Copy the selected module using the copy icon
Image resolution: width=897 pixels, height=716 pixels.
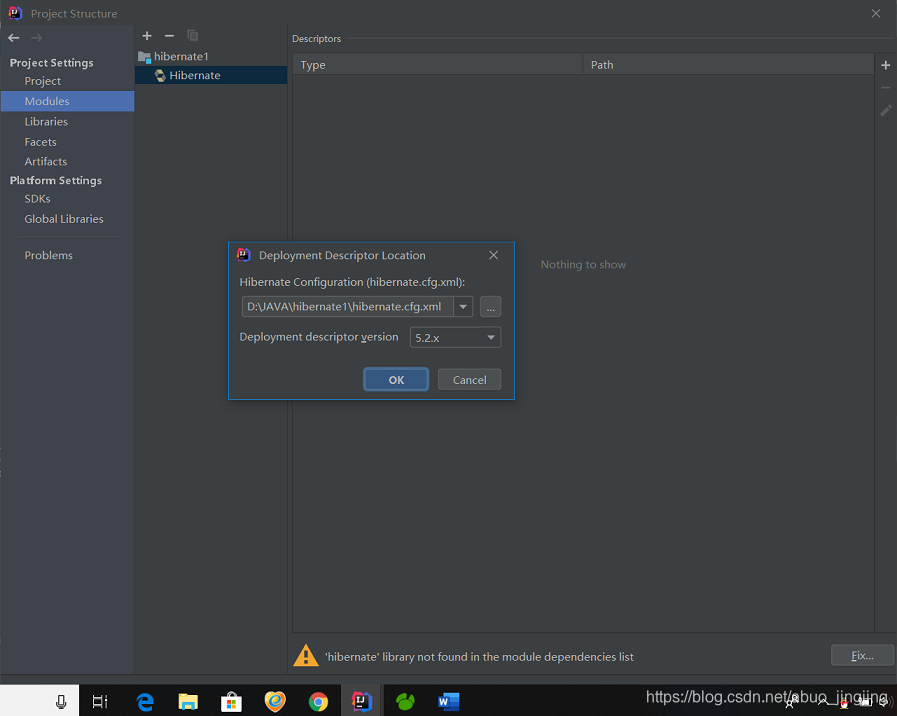[193, 35]
